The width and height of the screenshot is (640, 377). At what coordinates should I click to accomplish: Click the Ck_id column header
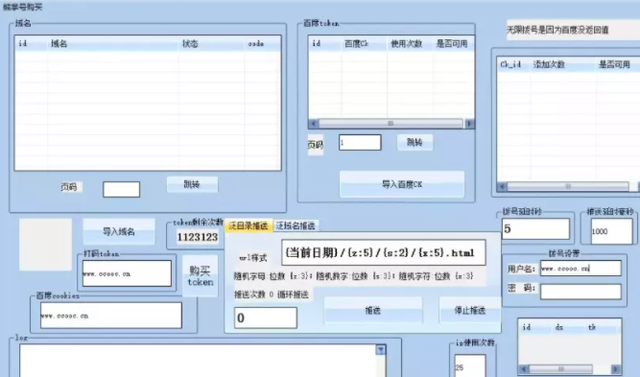pos(513,64)
